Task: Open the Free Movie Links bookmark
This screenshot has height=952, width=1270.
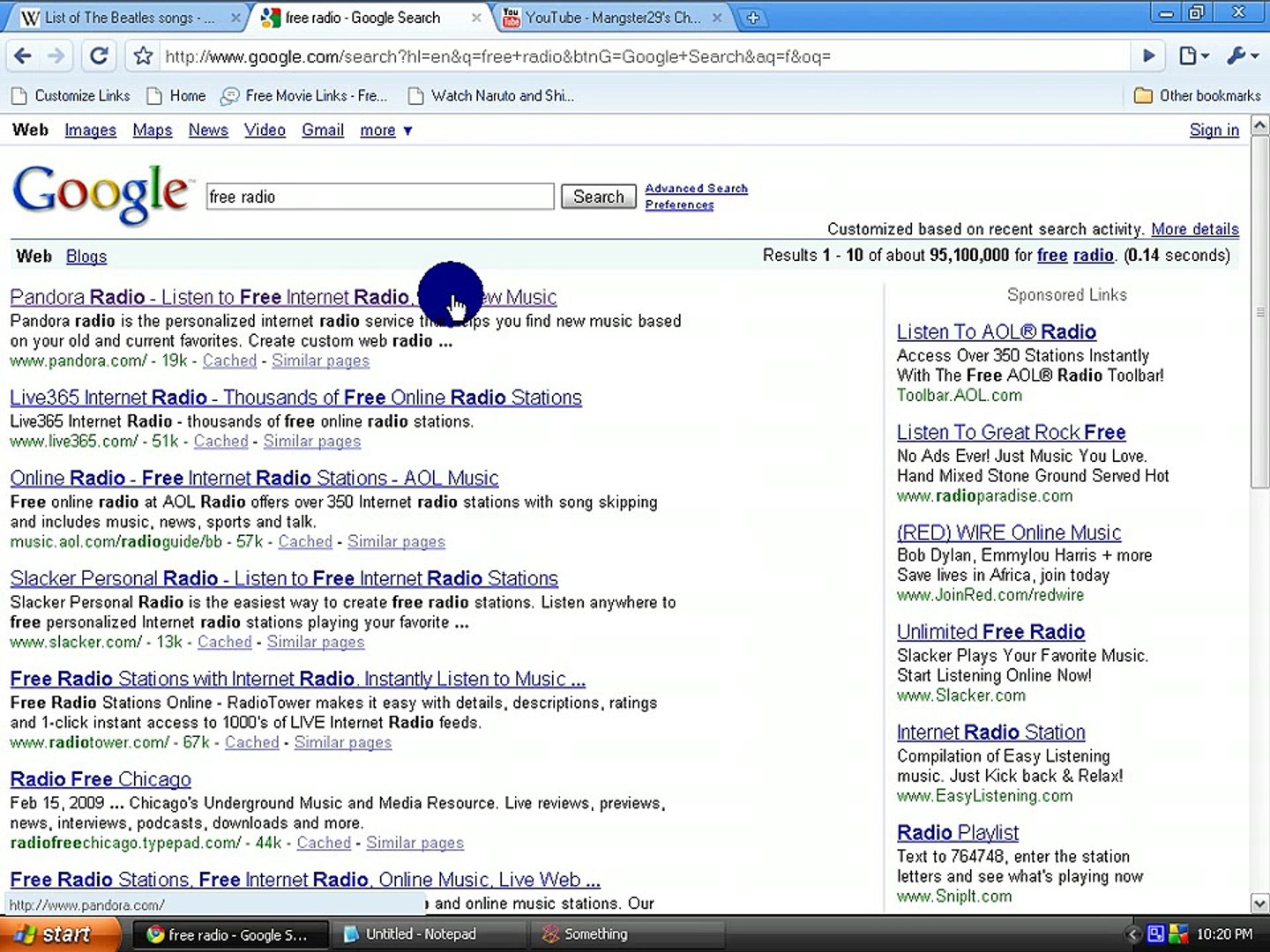Action: pyautogui.click(x=304, y=96)
